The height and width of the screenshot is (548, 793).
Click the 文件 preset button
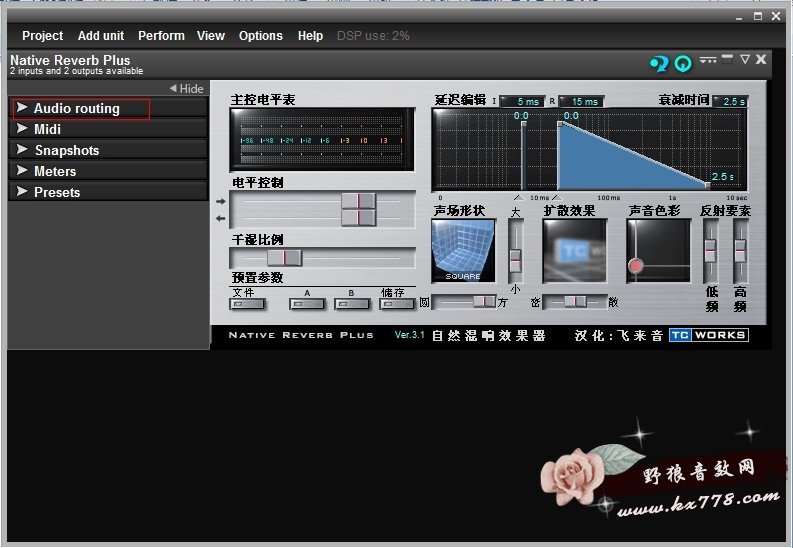click(247, 304)
